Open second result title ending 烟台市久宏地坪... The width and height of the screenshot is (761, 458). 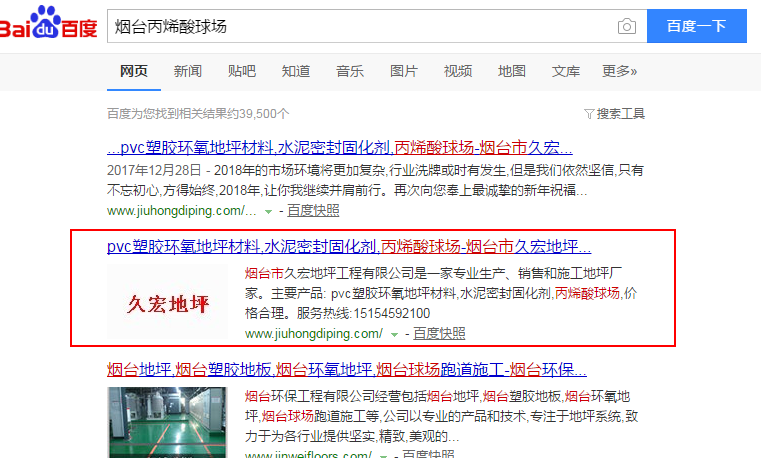[349, 247]
